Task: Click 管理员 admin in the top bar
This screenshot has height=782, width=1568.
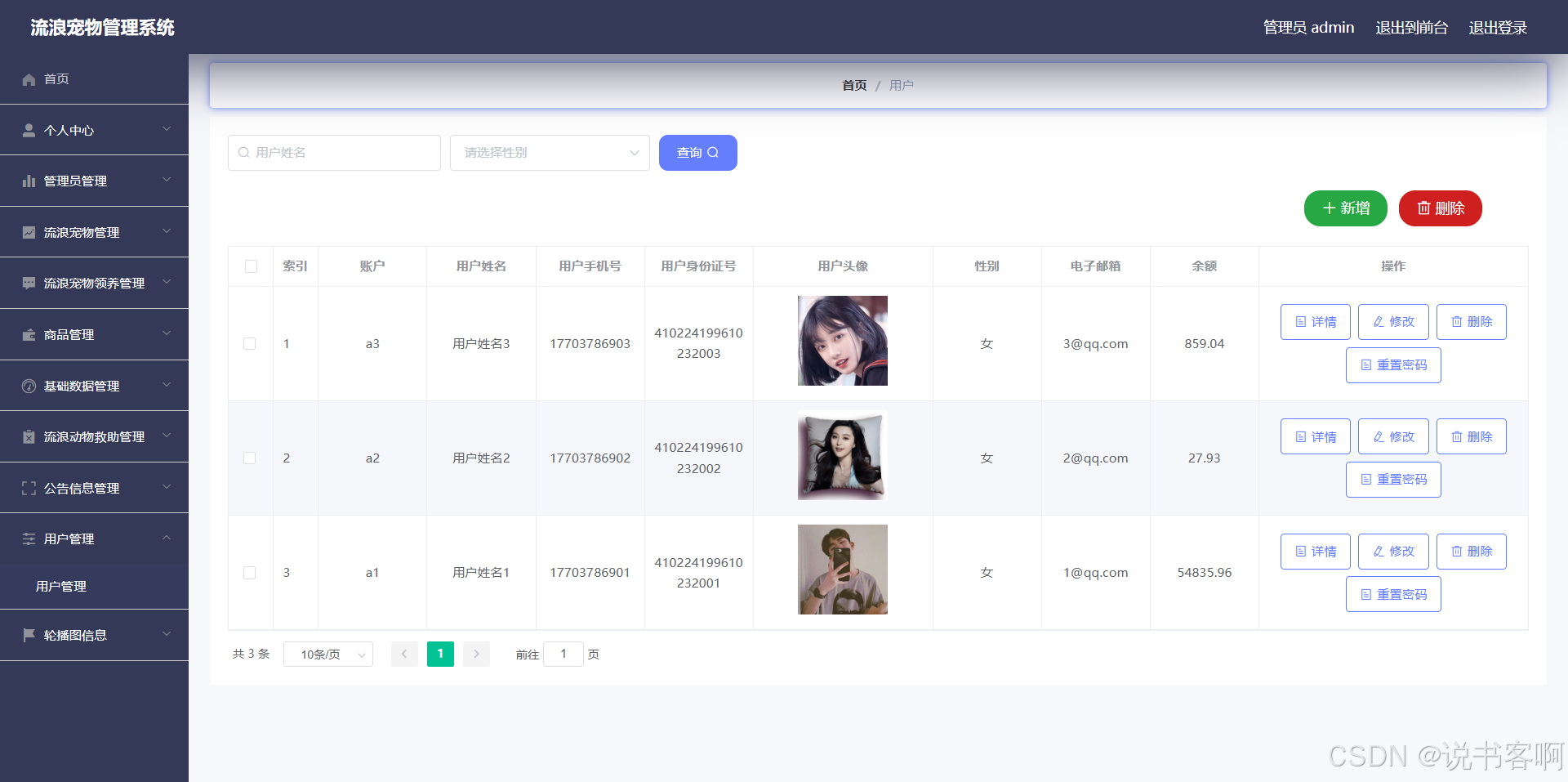Action: coord(1308,28)
